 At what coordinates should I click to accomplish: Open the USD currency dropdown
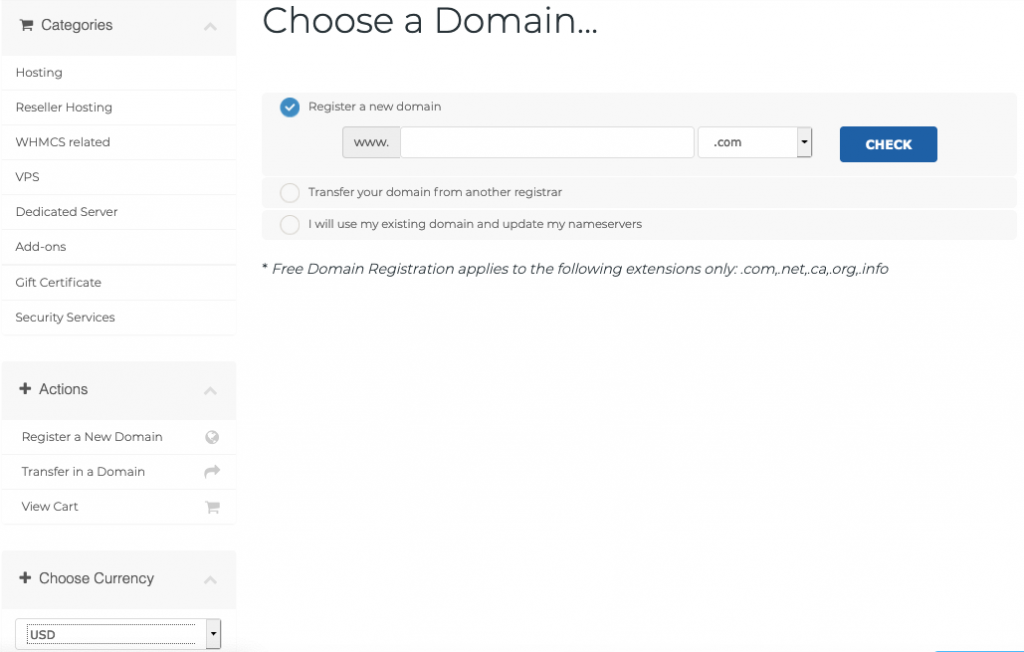pyautogui.click(x=118, y=634)
